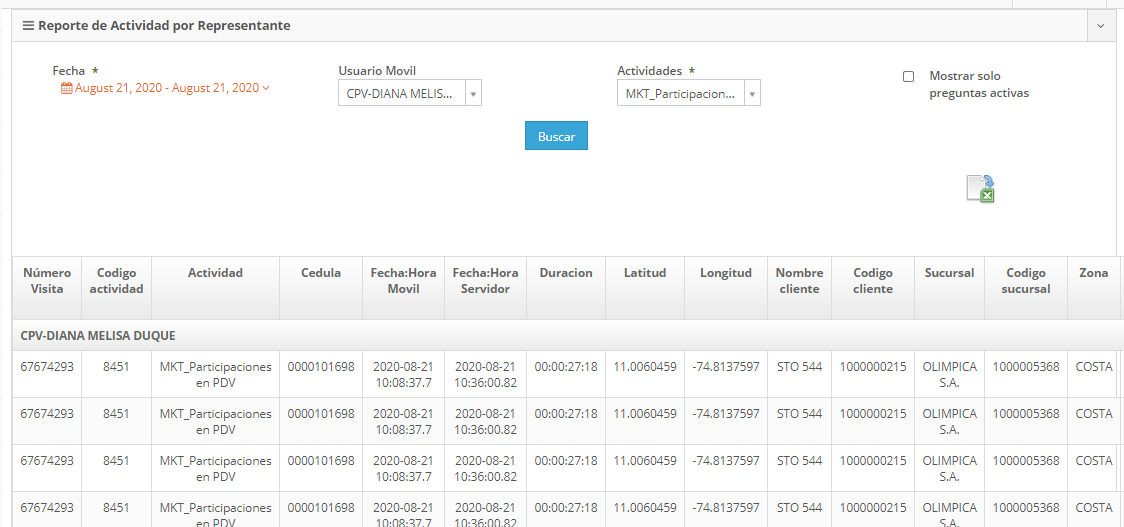Click the Mostrar solo preguntas activas label
The width and height of the screenshot is (1124, 527).
coord(979,85)
